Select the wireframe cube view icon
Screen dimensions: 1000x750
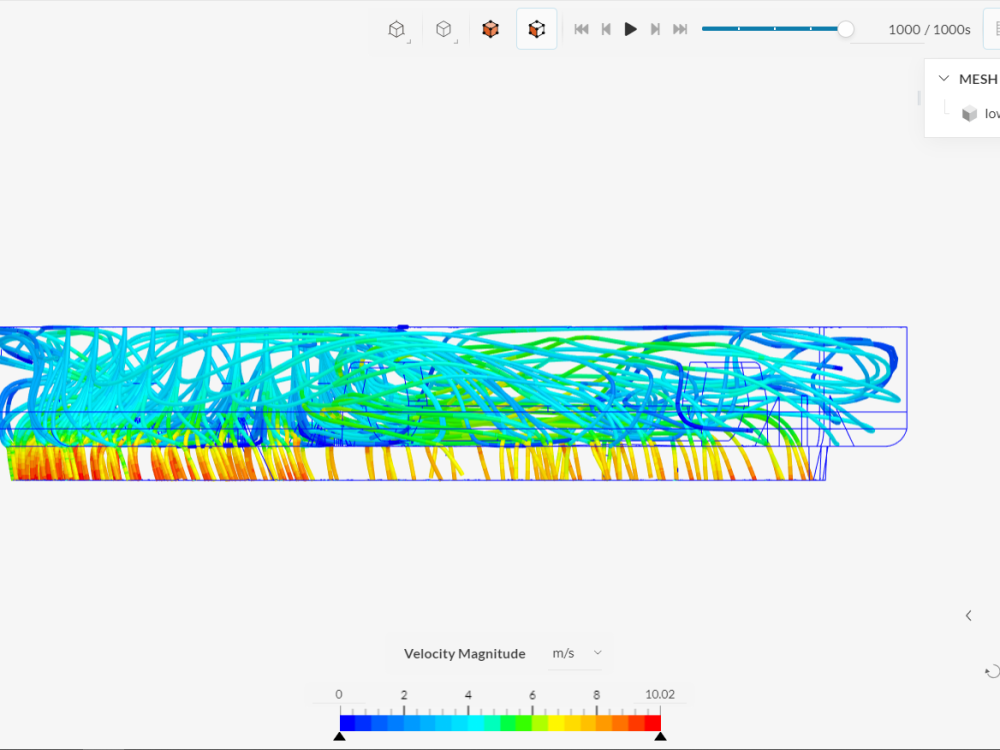(x=397, y=29)
